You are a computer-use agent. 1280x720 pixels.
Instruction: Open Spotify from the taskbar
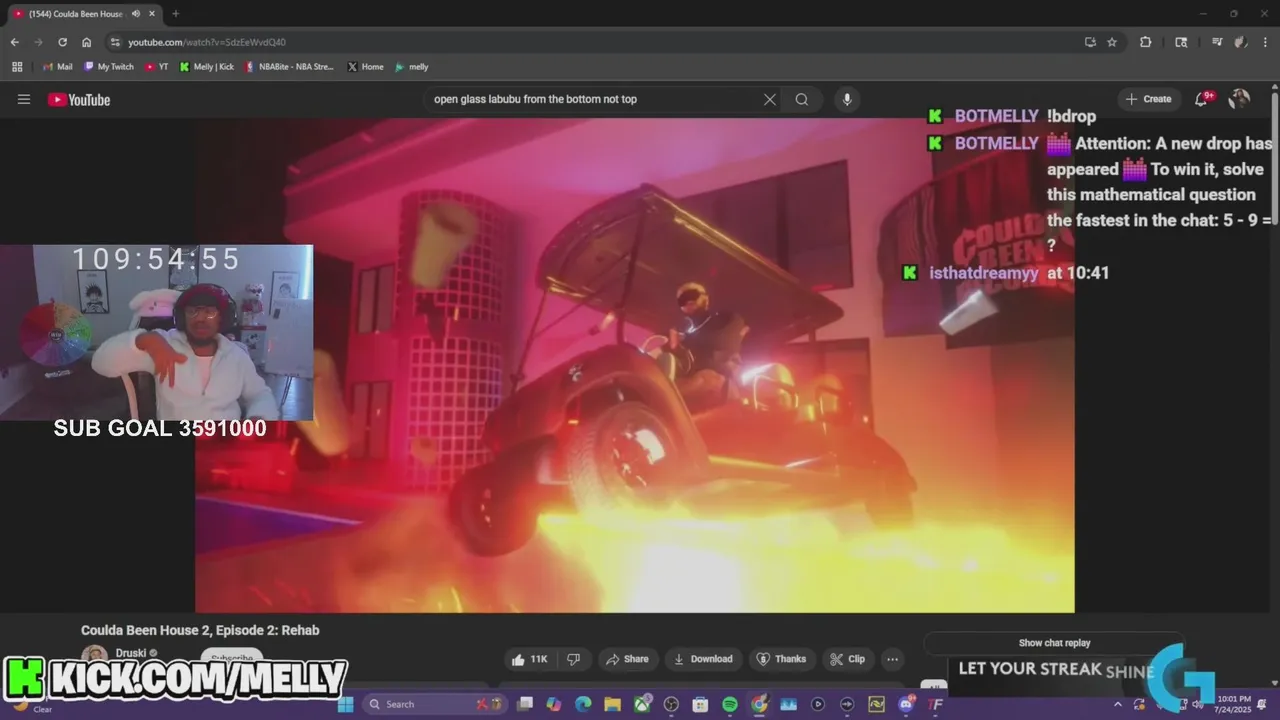[x=730, y=704]
